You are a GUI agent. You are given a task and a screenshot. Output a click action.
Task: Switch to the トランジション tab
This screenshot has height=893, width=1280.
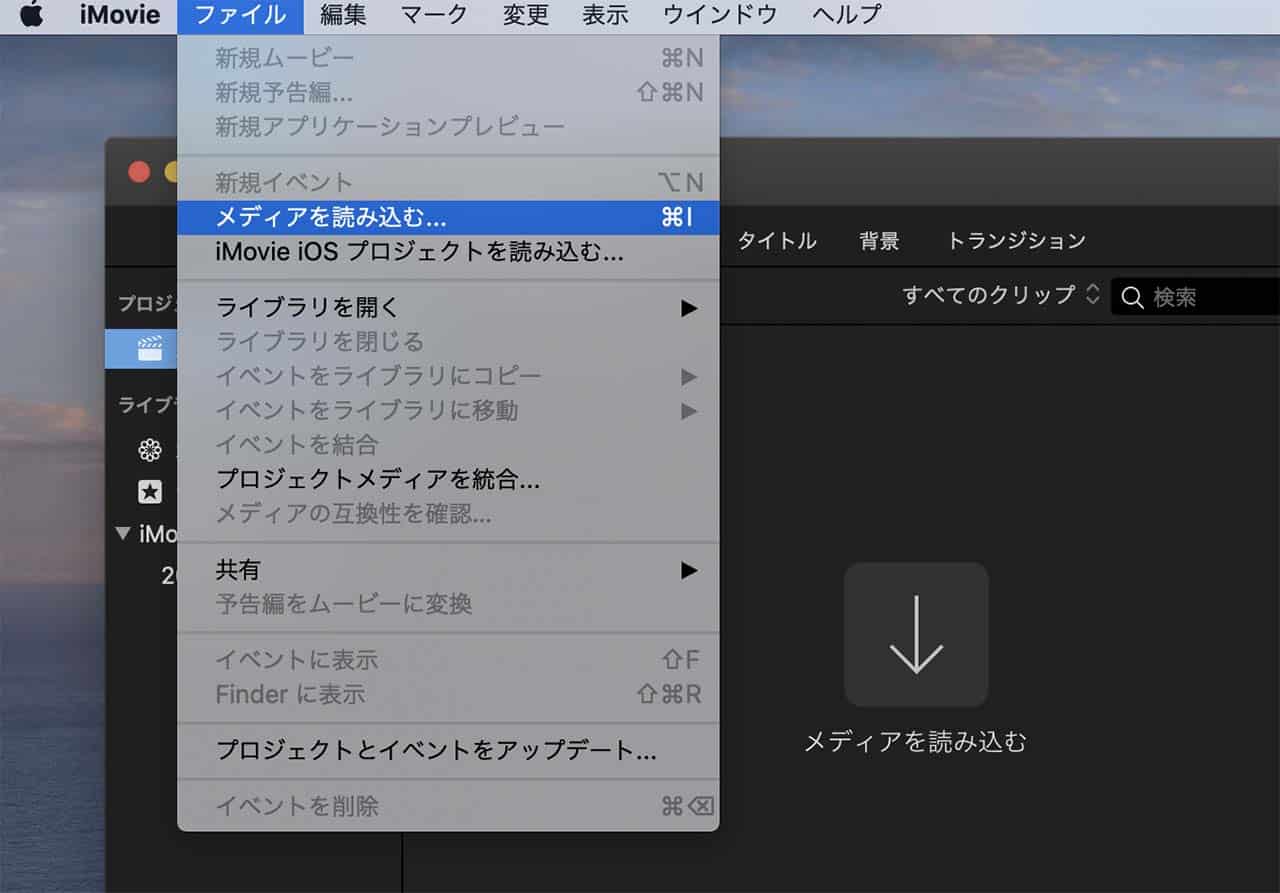(x=1016, y=241)
